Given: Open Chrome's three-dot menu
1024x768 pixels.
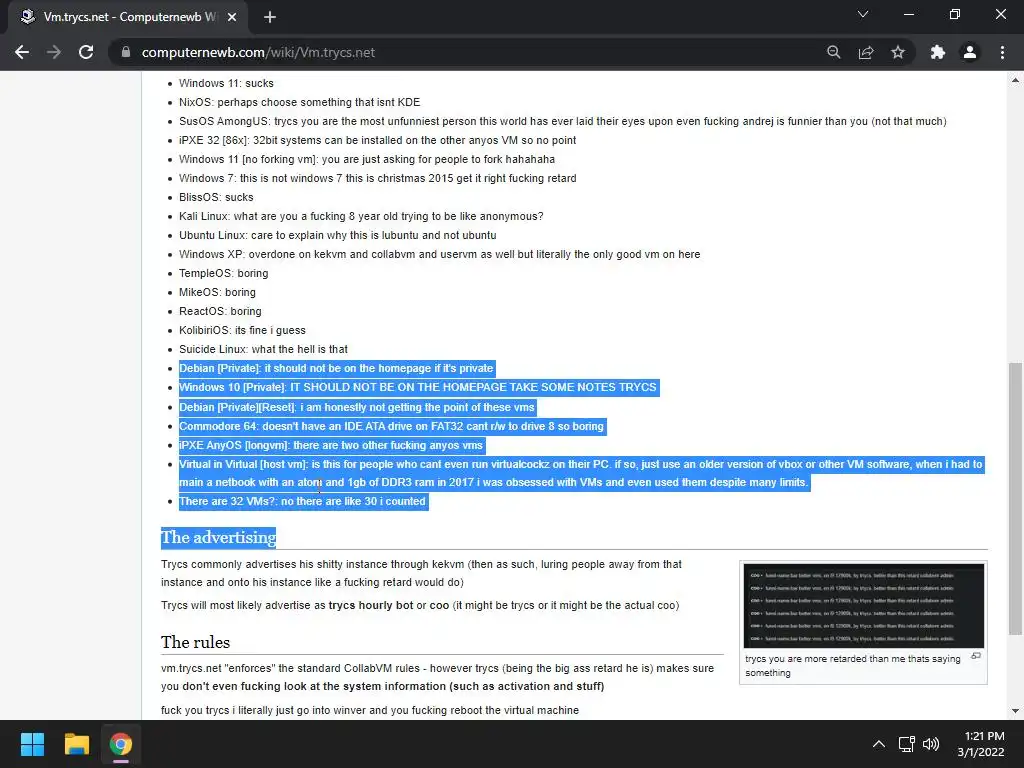Looking at the screenshot, I should click(1002, 52).
